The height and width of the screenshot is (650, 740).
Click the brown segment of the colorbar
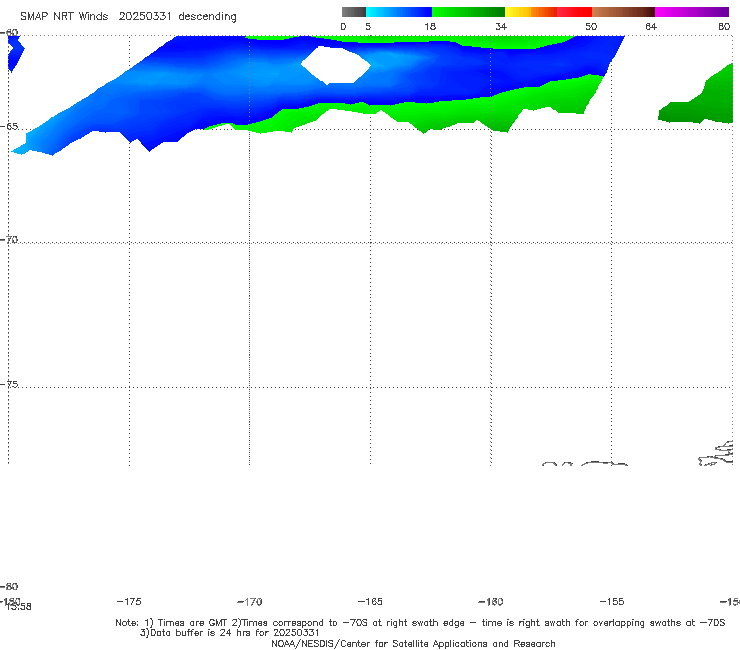[x=623, y=12]
